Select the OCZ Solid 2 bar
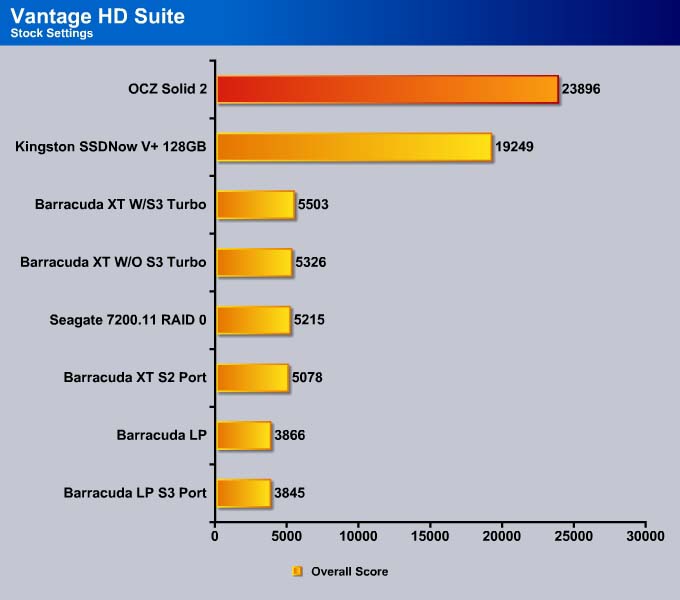This screenshot has height=600, width=680. click(388, 89)
